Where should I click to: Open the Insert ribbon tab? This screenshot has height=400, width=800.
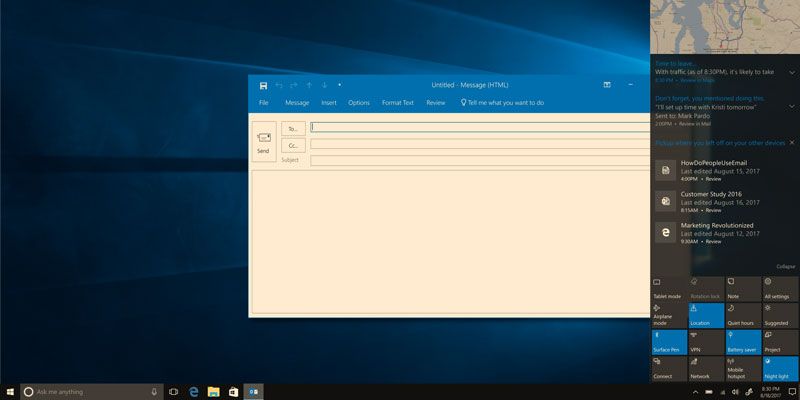tap(329, 103)
